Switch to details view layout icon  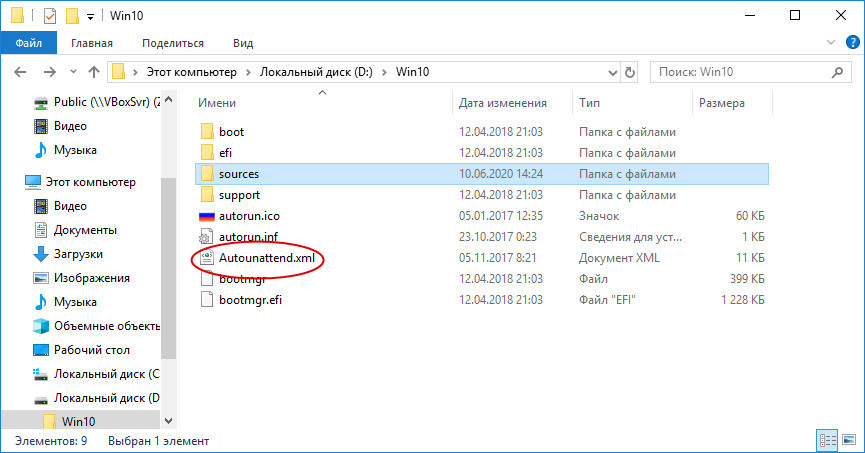coord(827,440)
